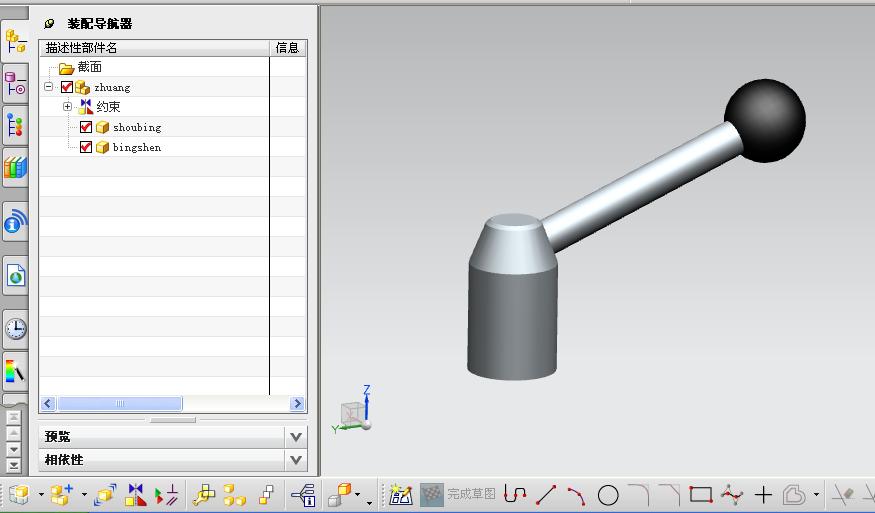
Task: Click the Assembly Constraints icon
Action: (x=135, y=495)
